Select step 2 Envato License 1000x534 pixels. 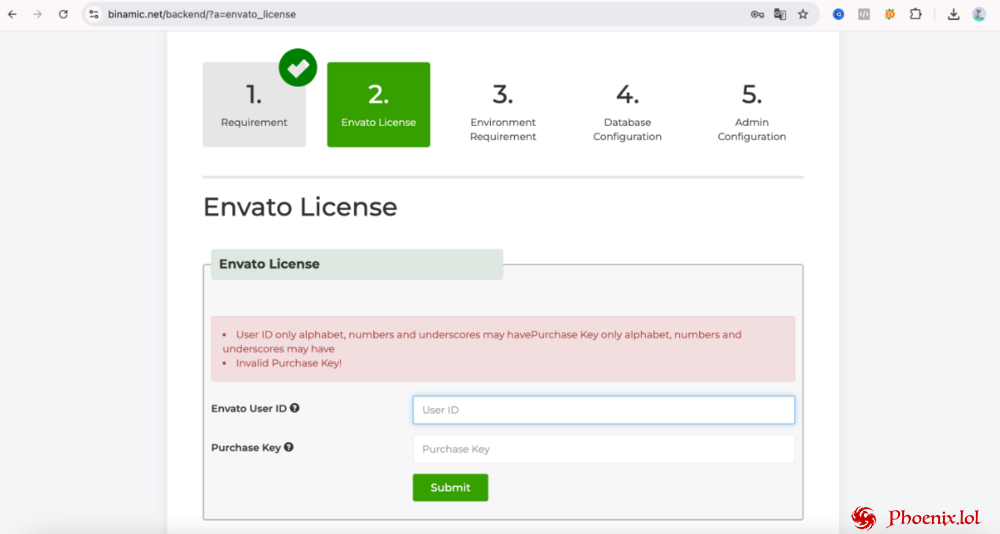378,105
